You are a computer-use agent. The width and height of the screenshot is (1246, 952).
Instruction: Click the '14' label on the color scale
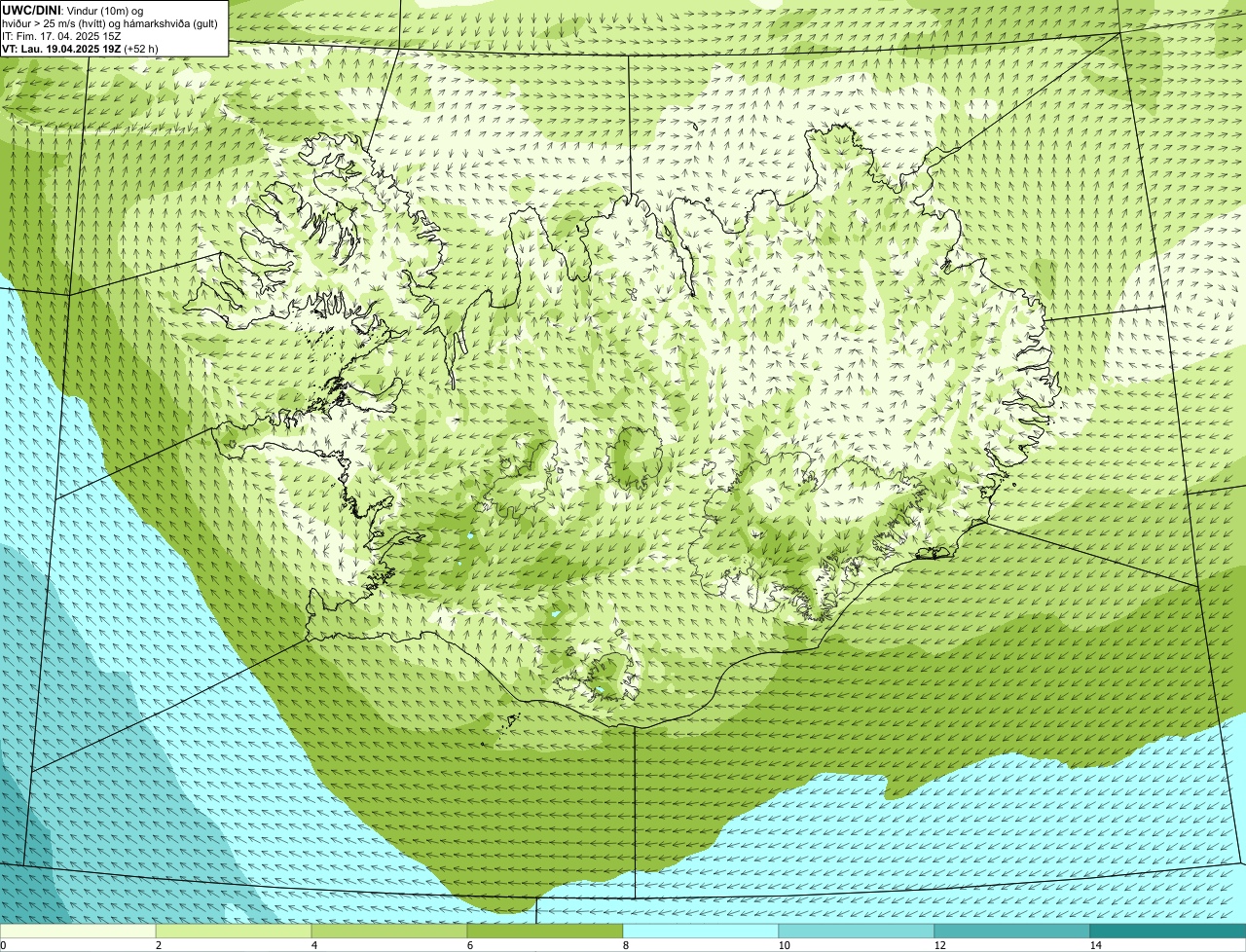pos(1095,945)
